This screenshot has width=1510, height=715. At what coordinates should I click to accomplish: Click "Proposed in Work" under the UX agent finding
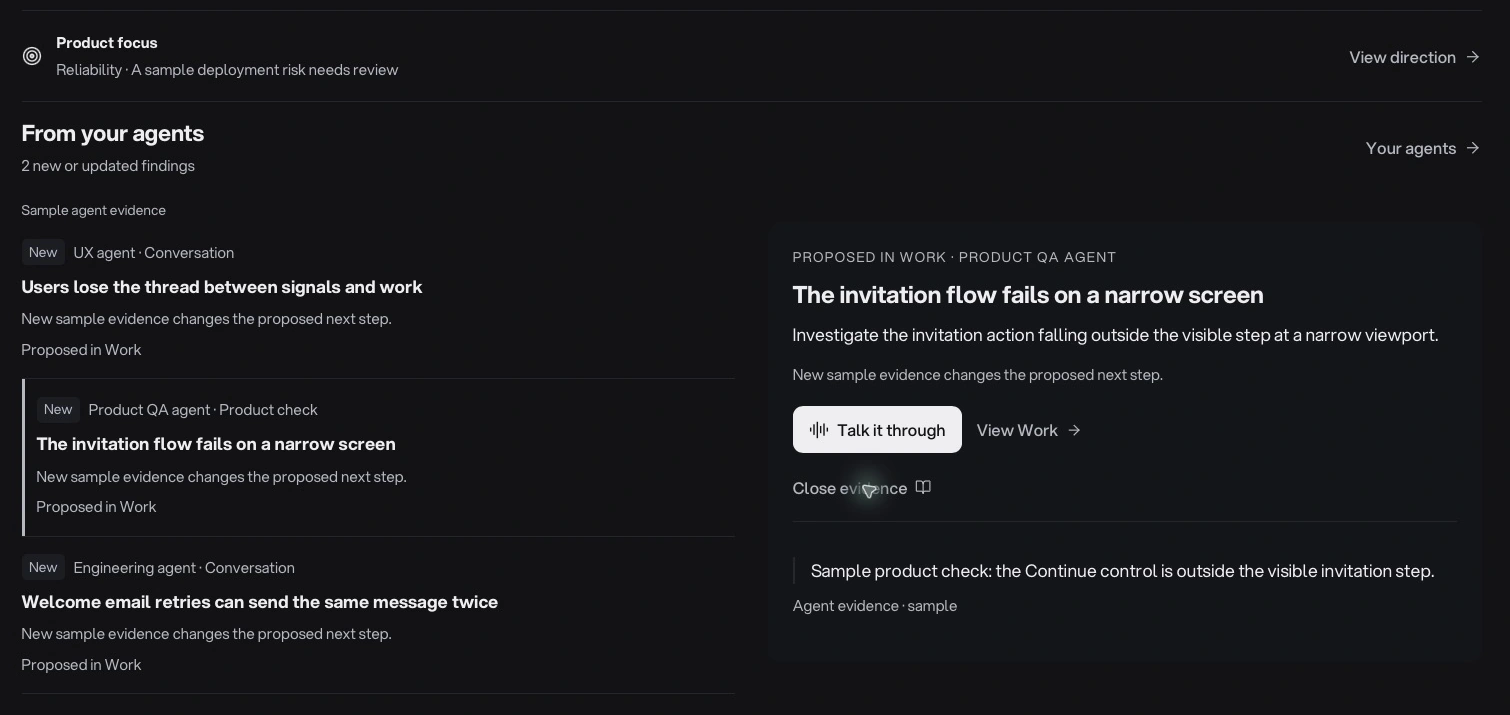click(x=81, y=350)
